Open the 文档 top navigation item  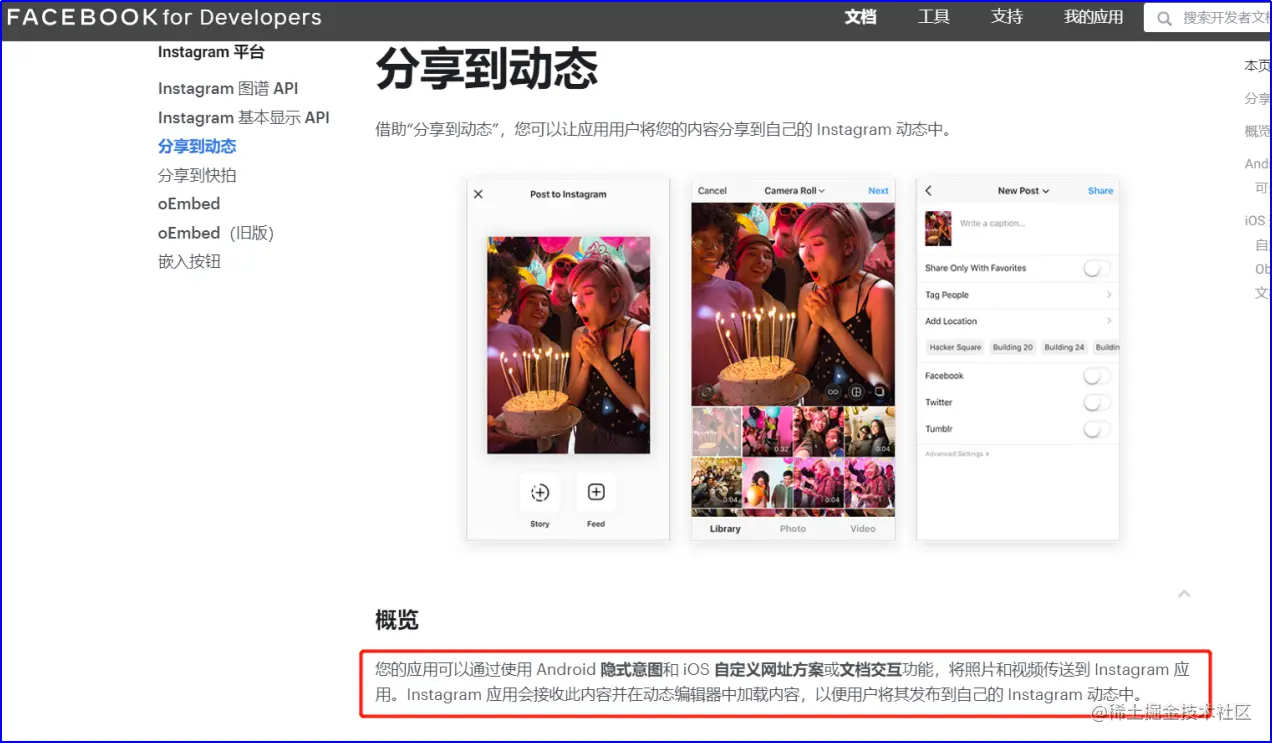[x=860, y=17]
